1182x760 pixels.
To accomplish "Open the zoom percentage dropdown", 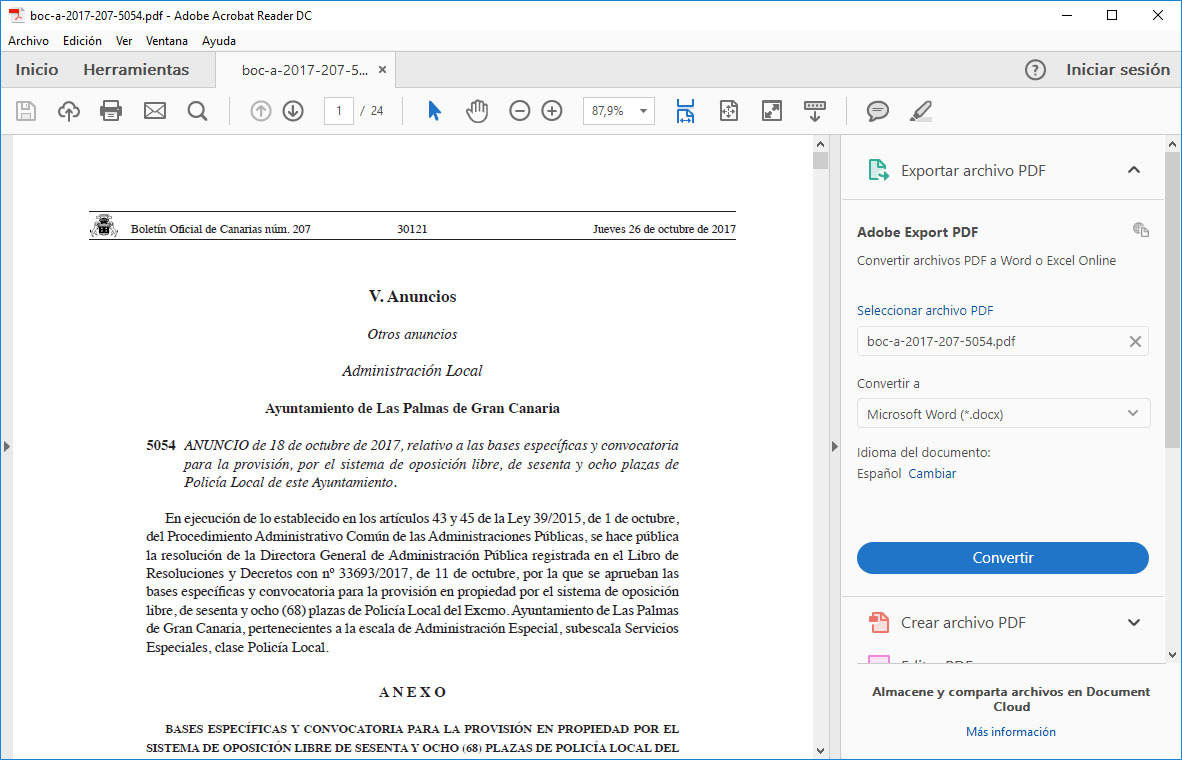I will [x=641, y=111].
